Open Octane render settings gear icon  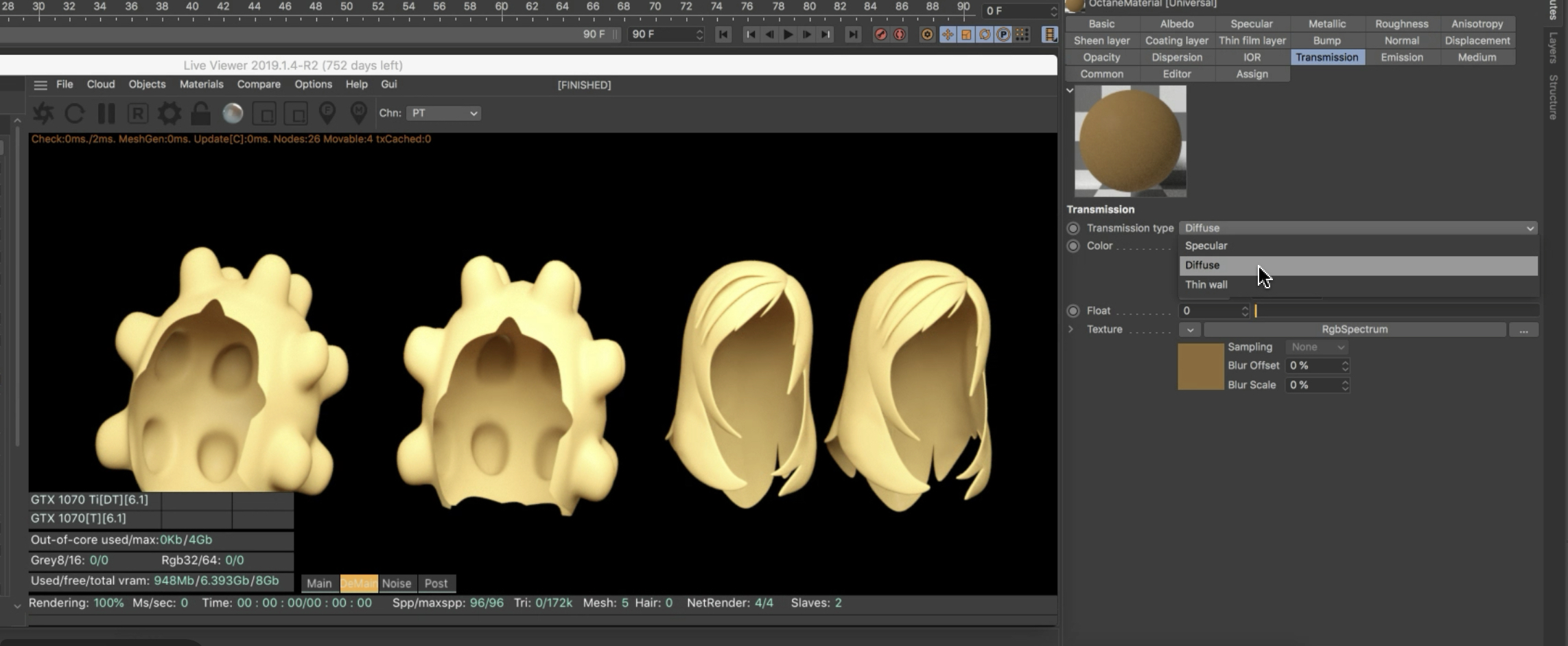pyautogui.click(x=169, y=113)
